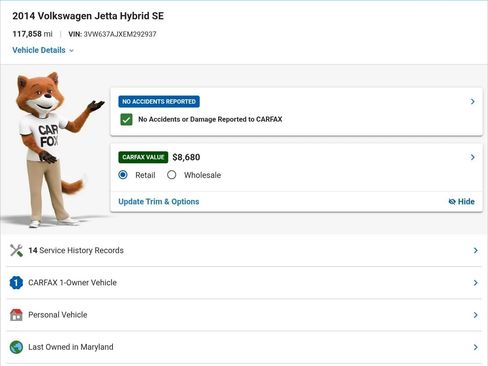Click the wrench and screwdriver service icon
Viewport: 488px width, 366px height.
tap(16, 250)
